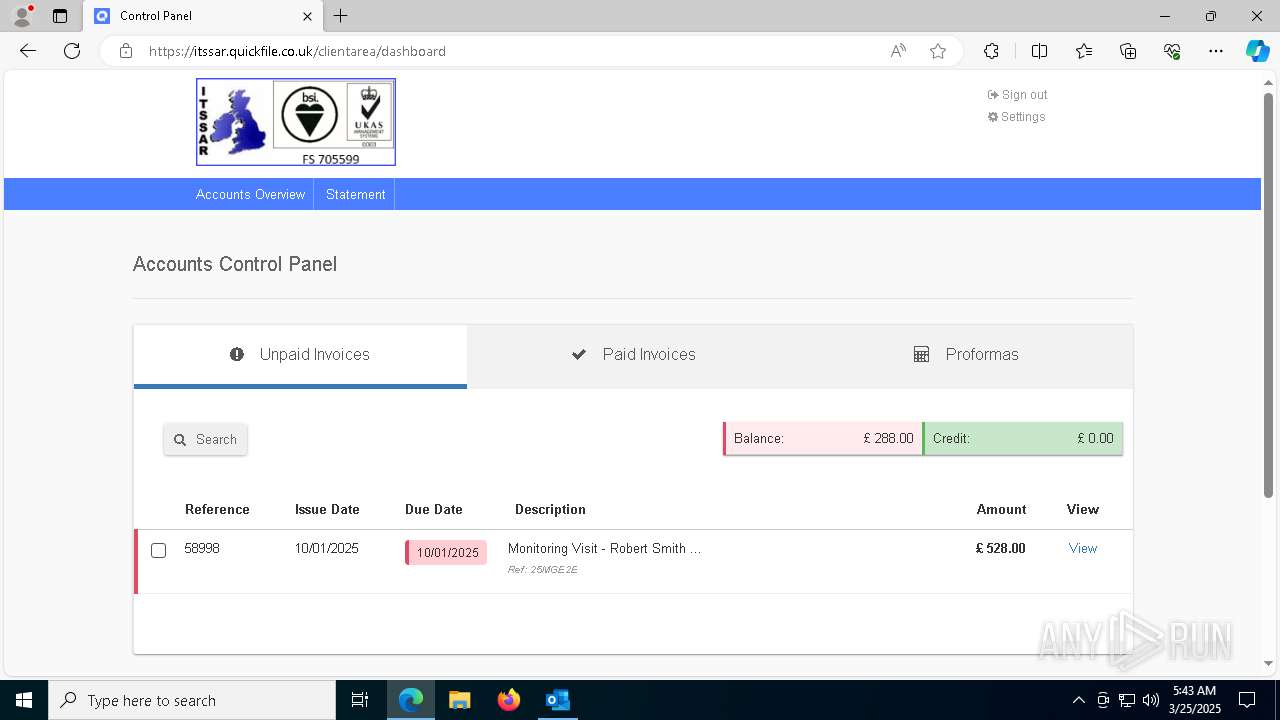Click the Reference column header
The image size is (1280, 720).
click(x=217, y=510)
